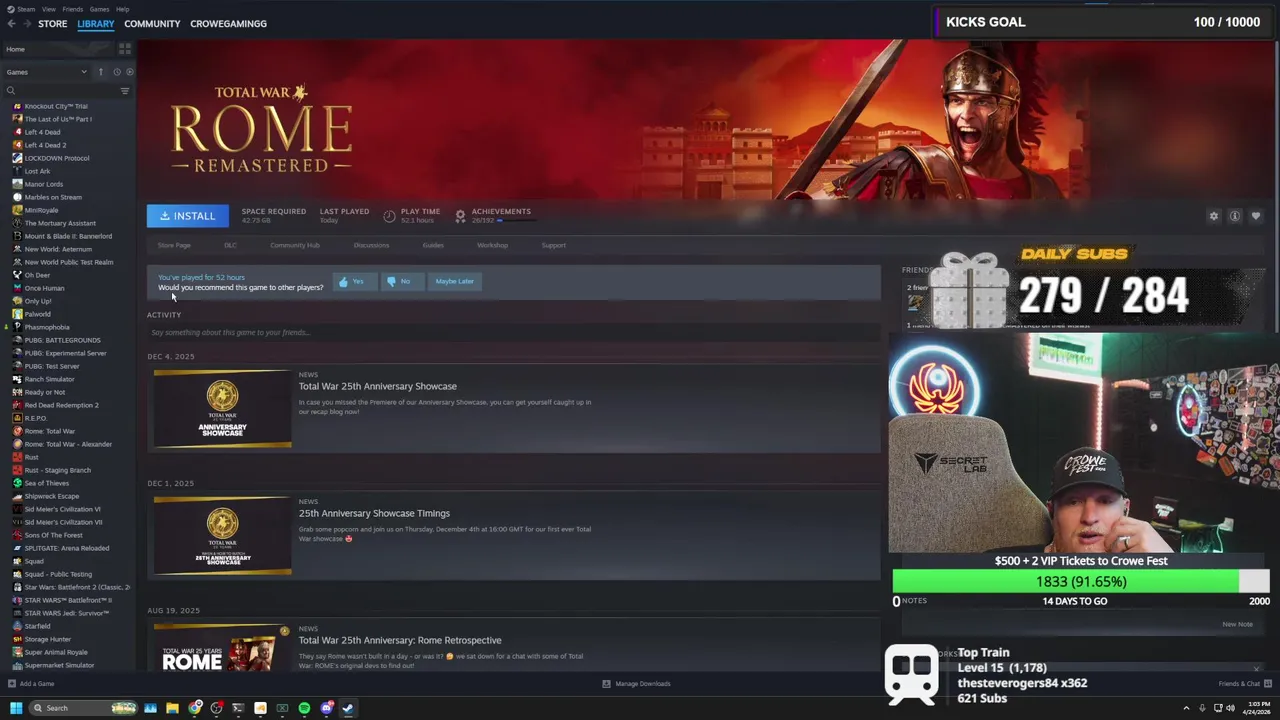Select the Steam taskbar icon
This screenshot has width=1280, height=720.
348,708
